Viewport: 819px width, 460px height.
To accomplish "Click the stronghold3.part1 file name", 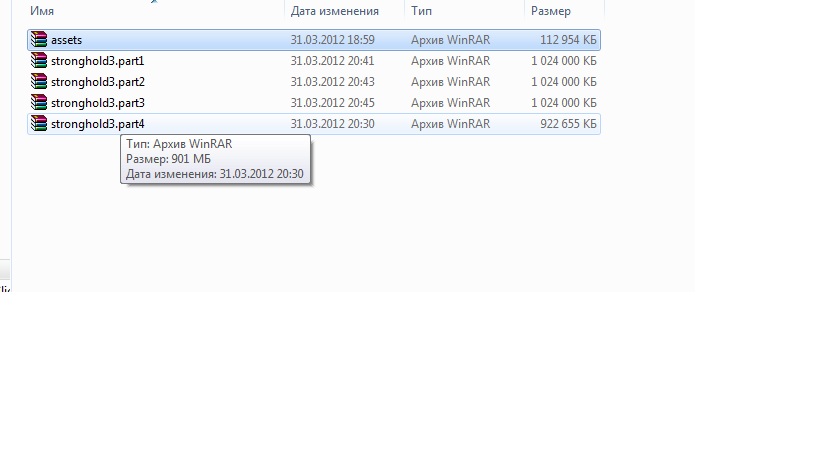I will pos(97,61).
